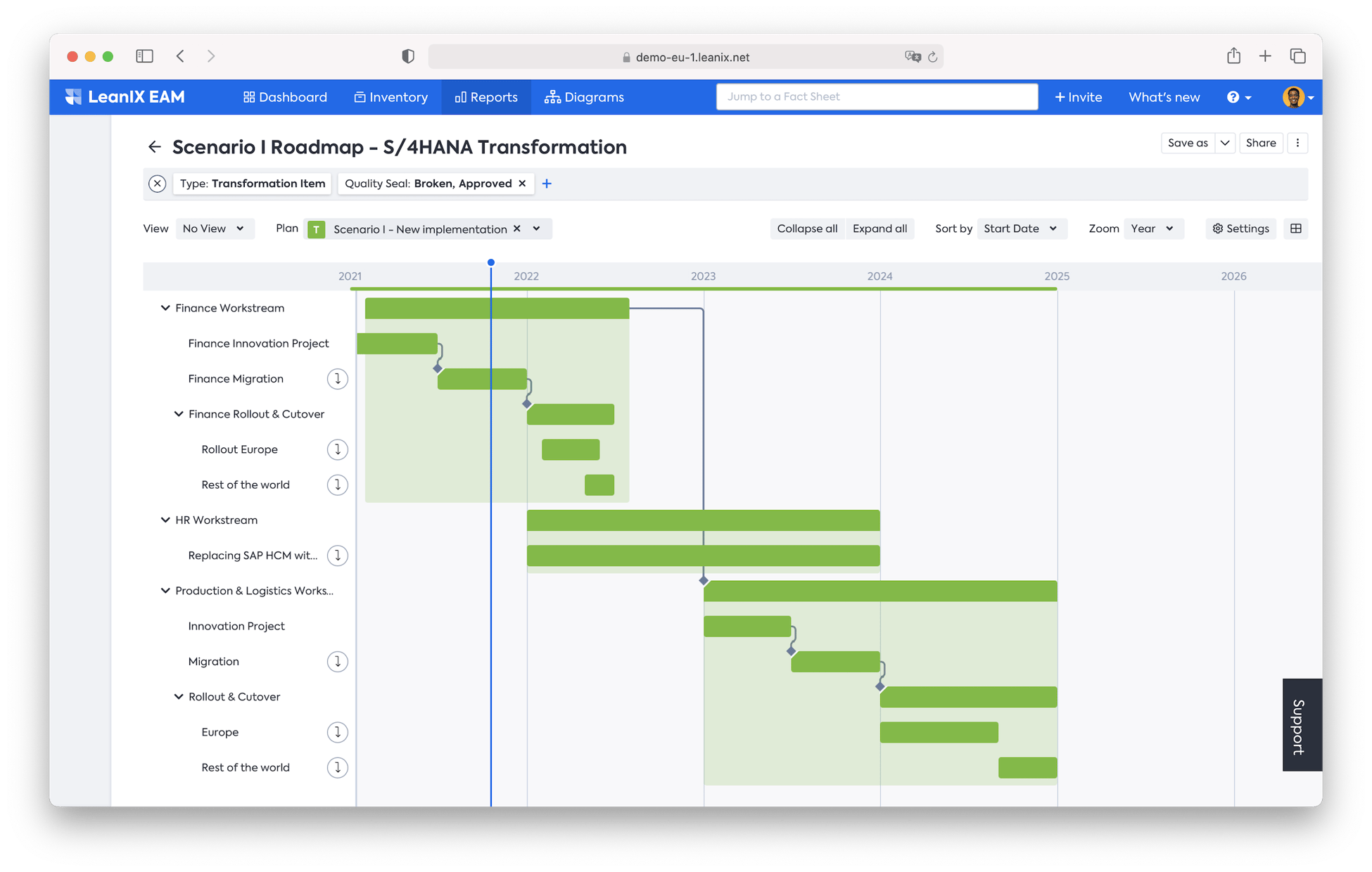
Task: Open the Sort by Start Date dropdown
Action: (1021, 229)
